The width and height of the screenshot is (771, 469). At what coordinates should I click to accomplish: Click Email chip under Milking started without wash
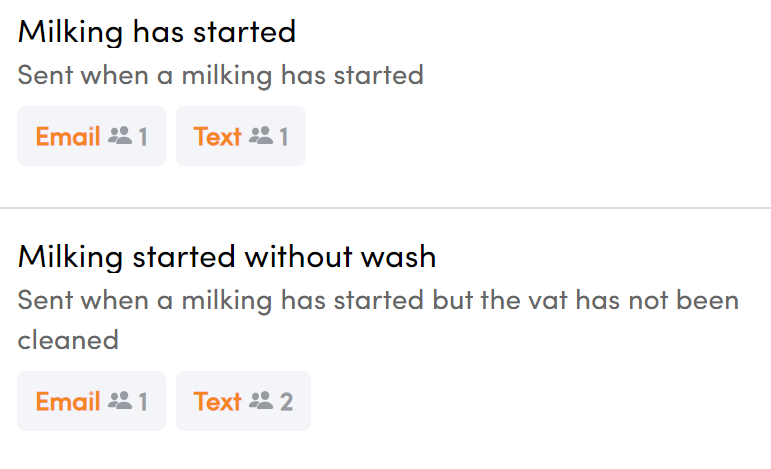point(91,401)
